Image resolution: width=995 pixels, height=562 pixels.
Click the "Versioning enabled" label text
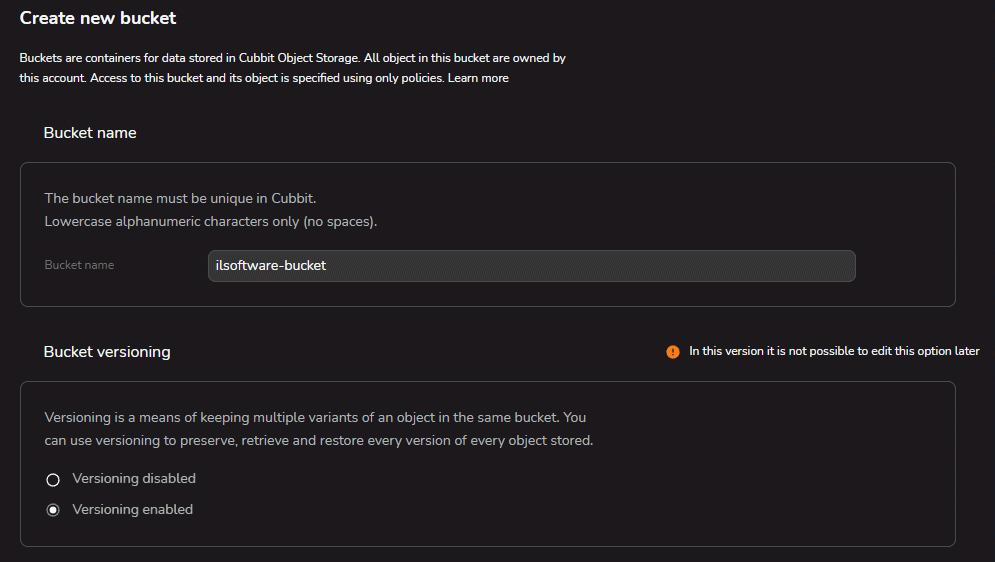pyautogui.click(x=133, y=509)
